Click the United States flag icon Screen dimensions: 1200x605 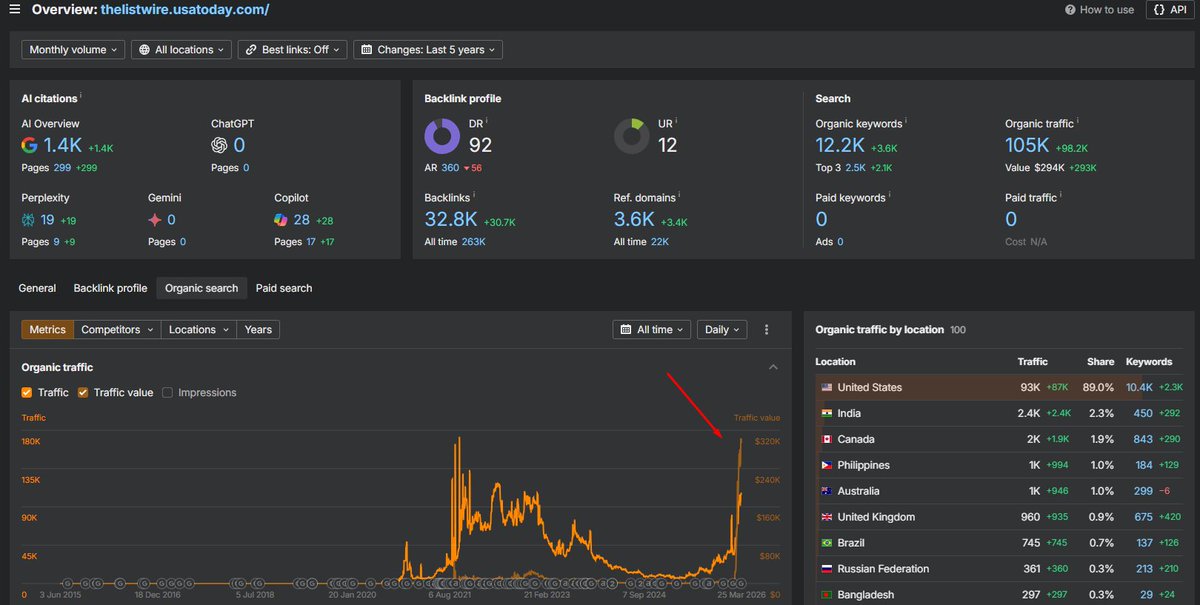point(826,387)
